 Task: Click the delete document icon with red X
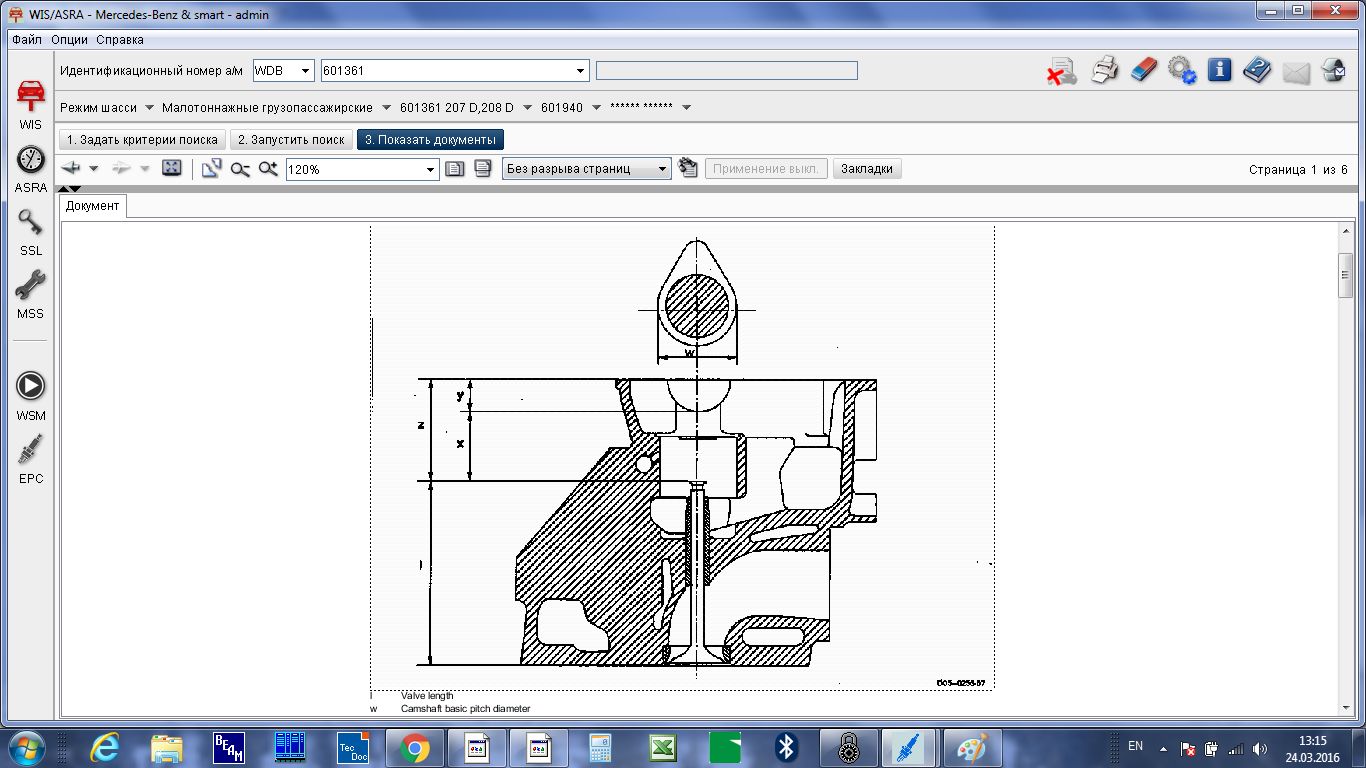coord(1062,71)
